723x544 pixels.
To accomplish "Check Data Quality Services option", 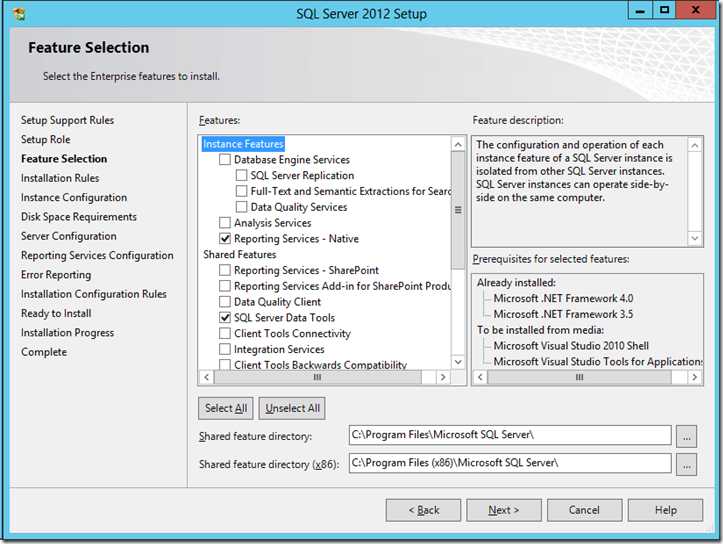I will tap(241, 207).
